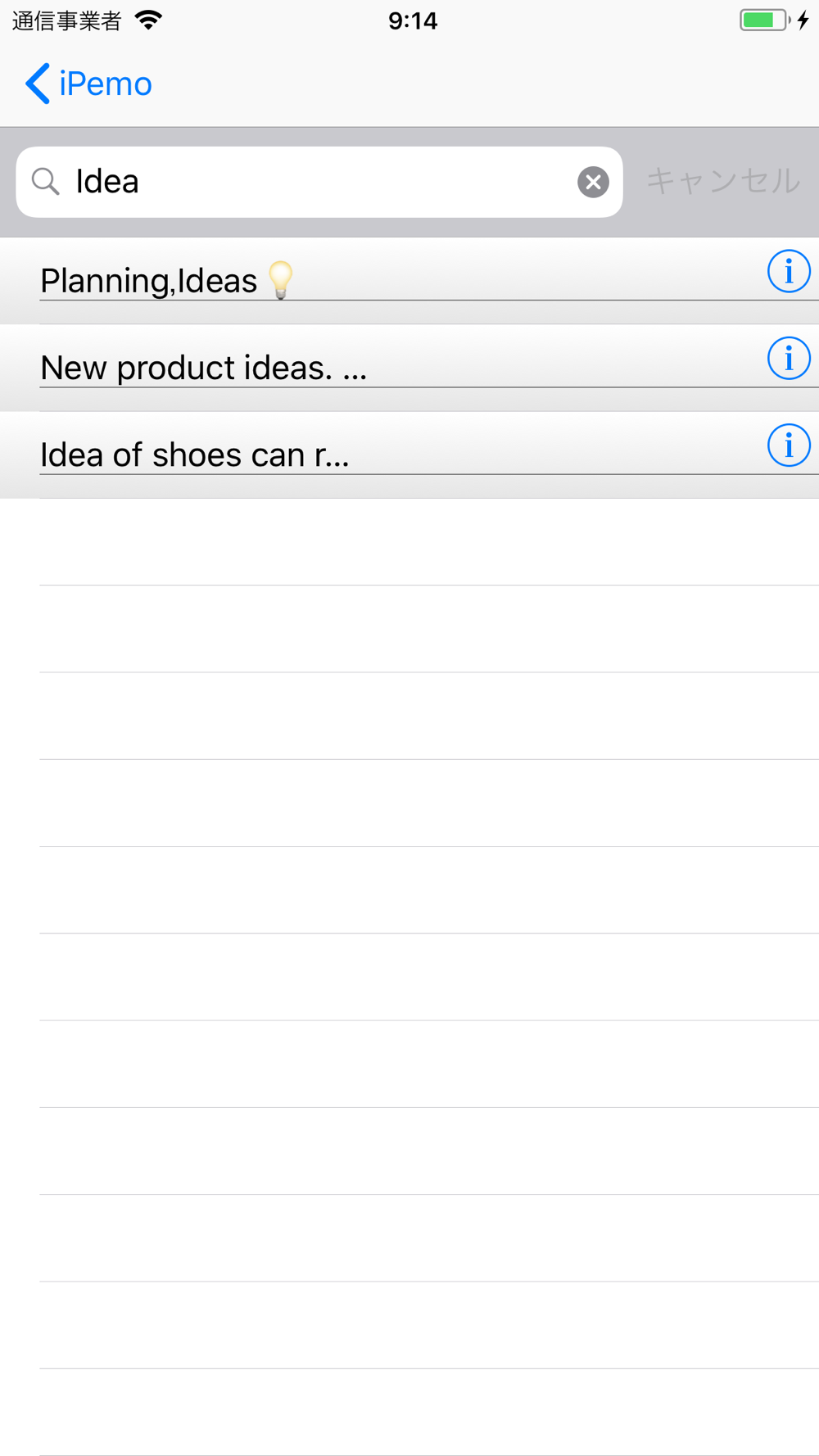Tap the magnifying glass search icon
Viewport: 819px width, 1456px height.
46,182
